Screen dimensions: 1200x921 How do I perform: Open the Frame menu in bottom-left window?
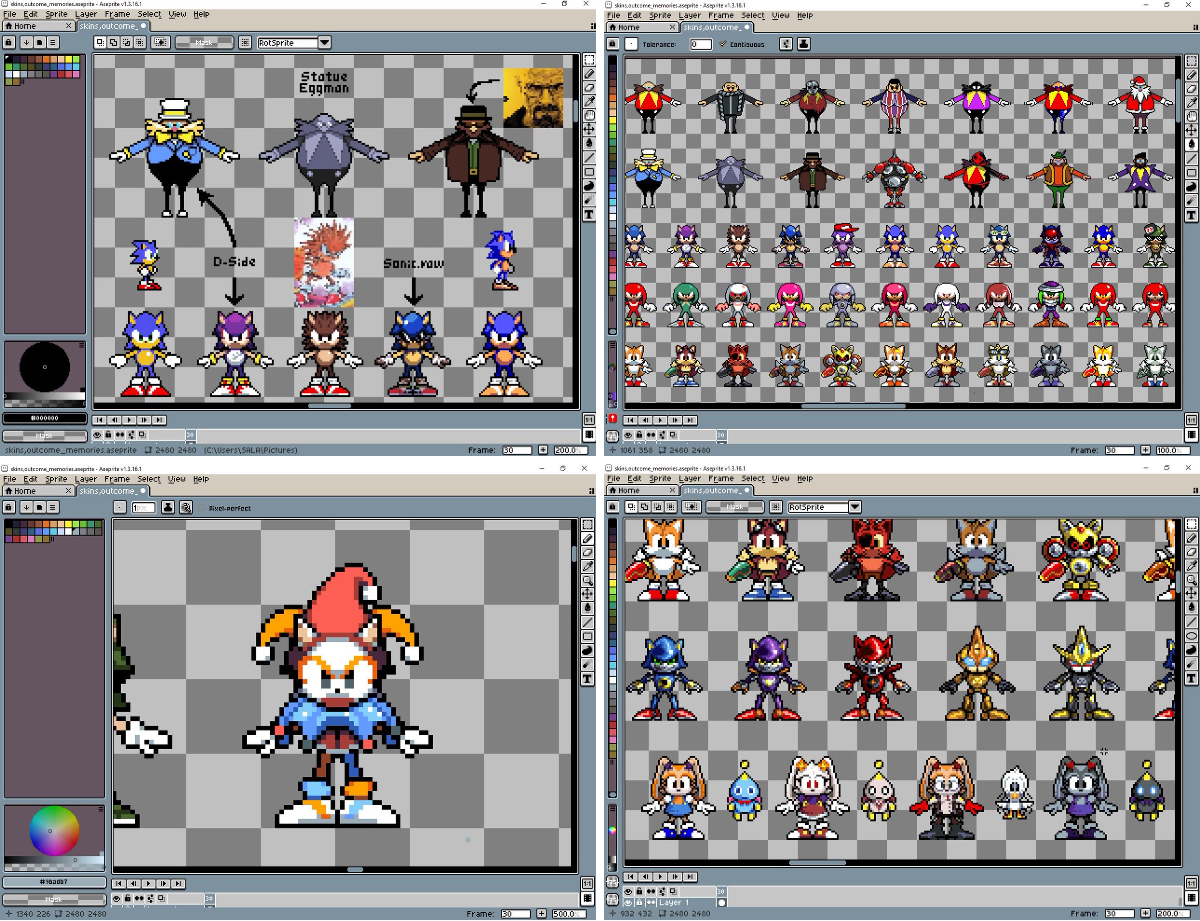click(x=117, y=478)
